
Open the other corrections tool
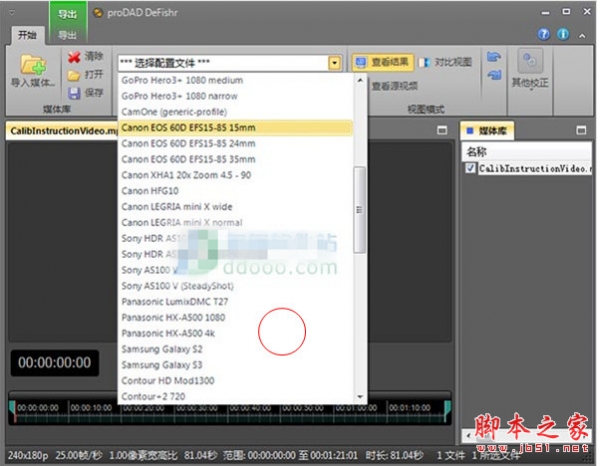(x=530, y=69)
